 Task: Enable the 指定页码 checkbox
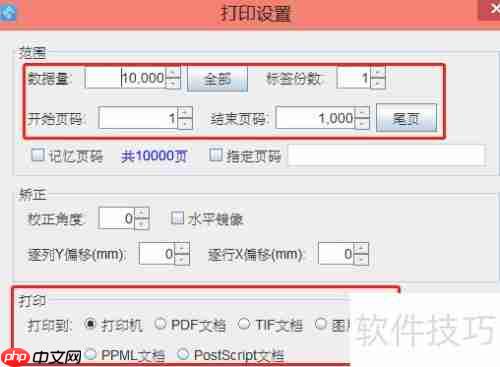(x=215, y=155)
